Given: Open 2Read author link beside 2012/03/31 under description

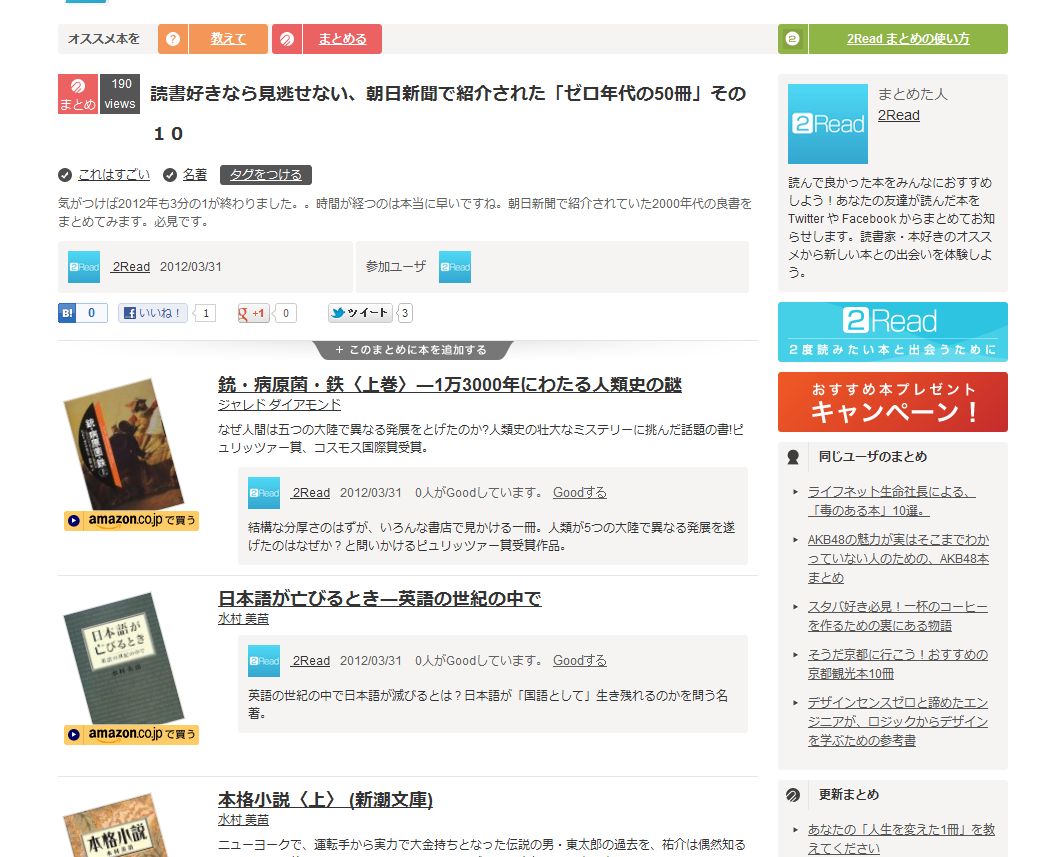Looking at the screenshot, I should [x=131, y=266].
